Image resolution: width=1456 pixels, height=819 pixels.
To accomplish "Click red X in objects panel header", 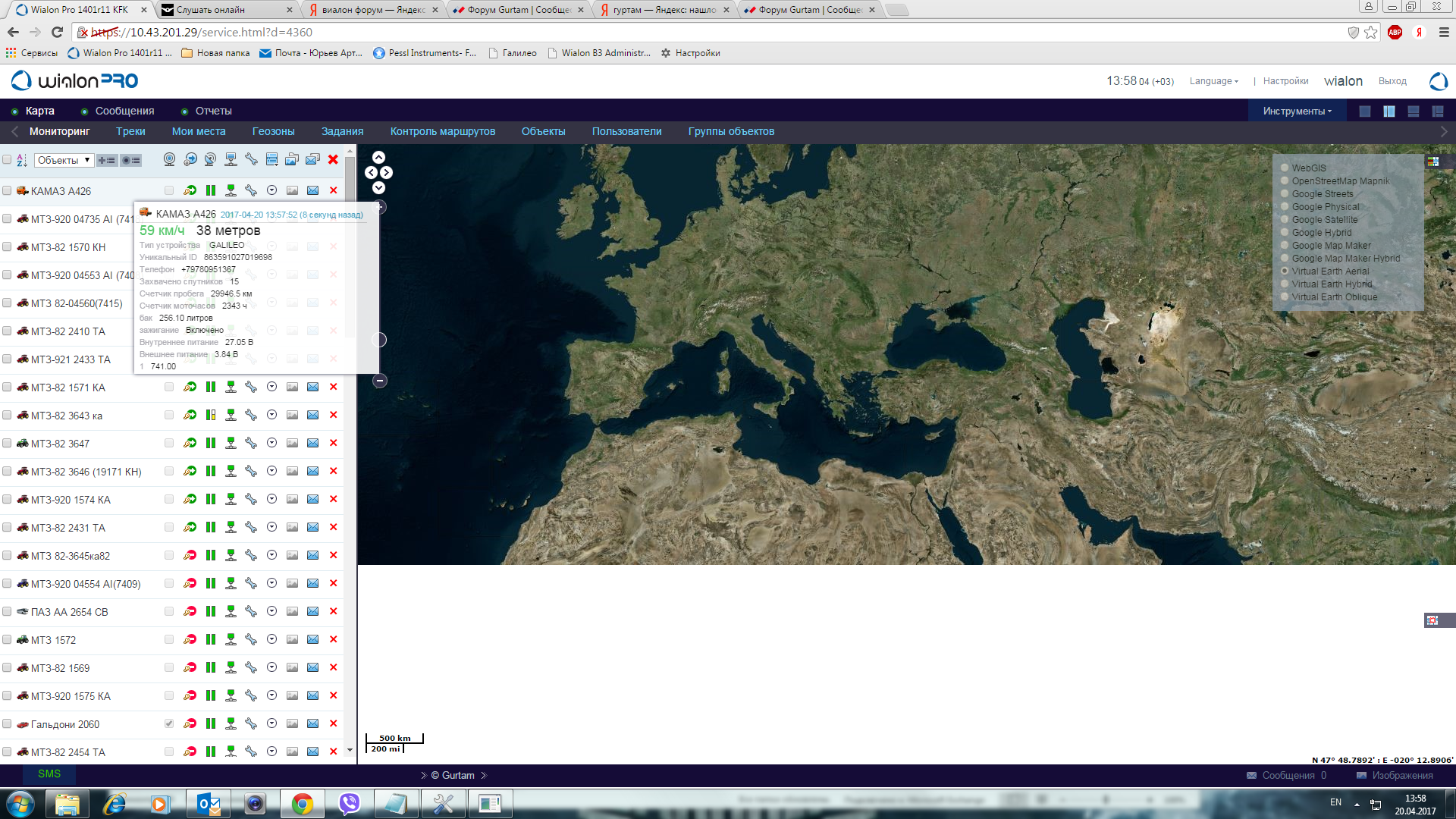I will click(333, 160).
